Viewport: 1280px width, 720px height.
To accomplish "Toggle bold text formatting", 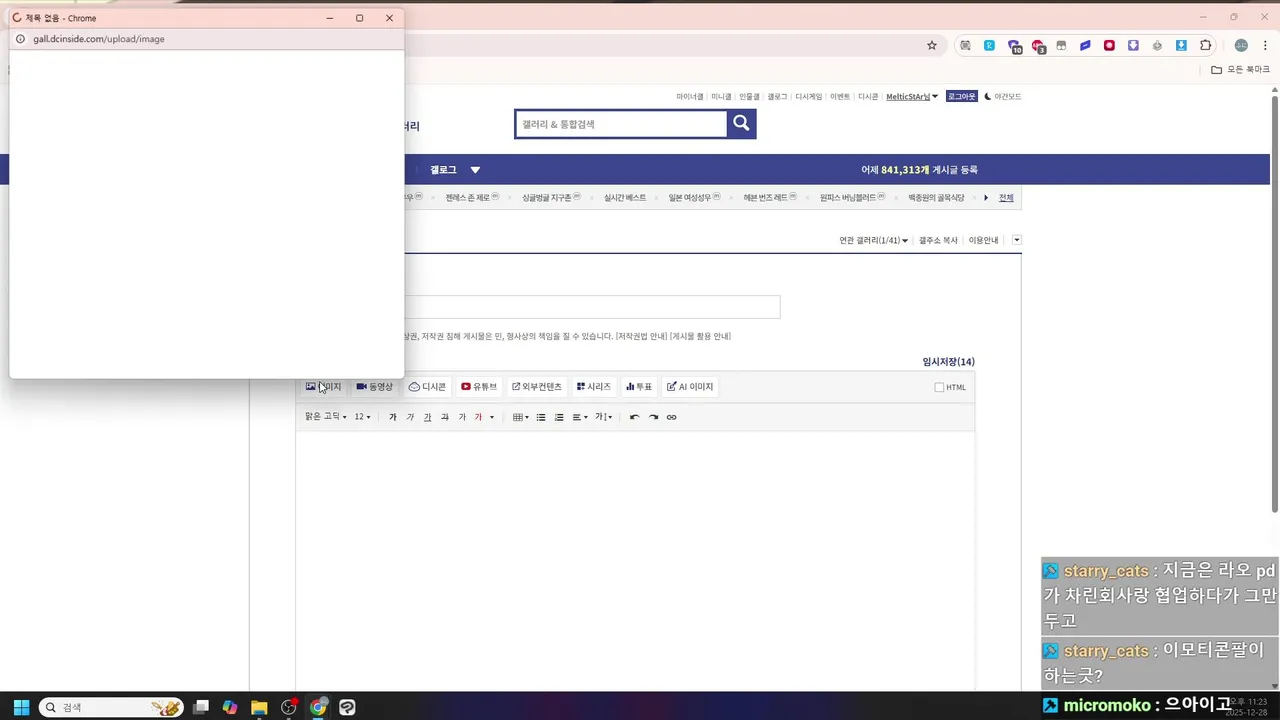I will 393,417.
